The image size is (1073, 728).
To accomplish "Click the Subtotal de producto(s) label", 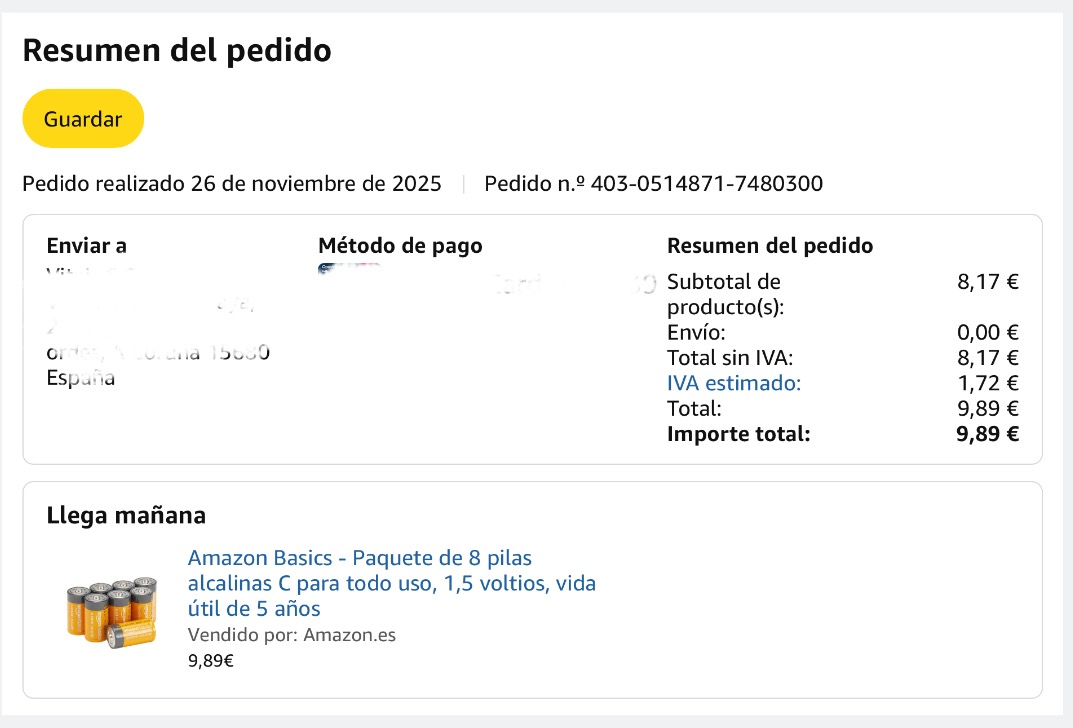I will pos(725,294).
